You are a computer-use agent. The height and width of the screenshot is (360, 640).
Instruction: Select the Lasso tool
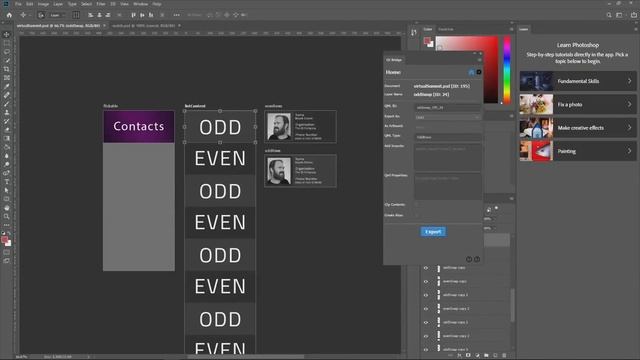coord(7,52)
